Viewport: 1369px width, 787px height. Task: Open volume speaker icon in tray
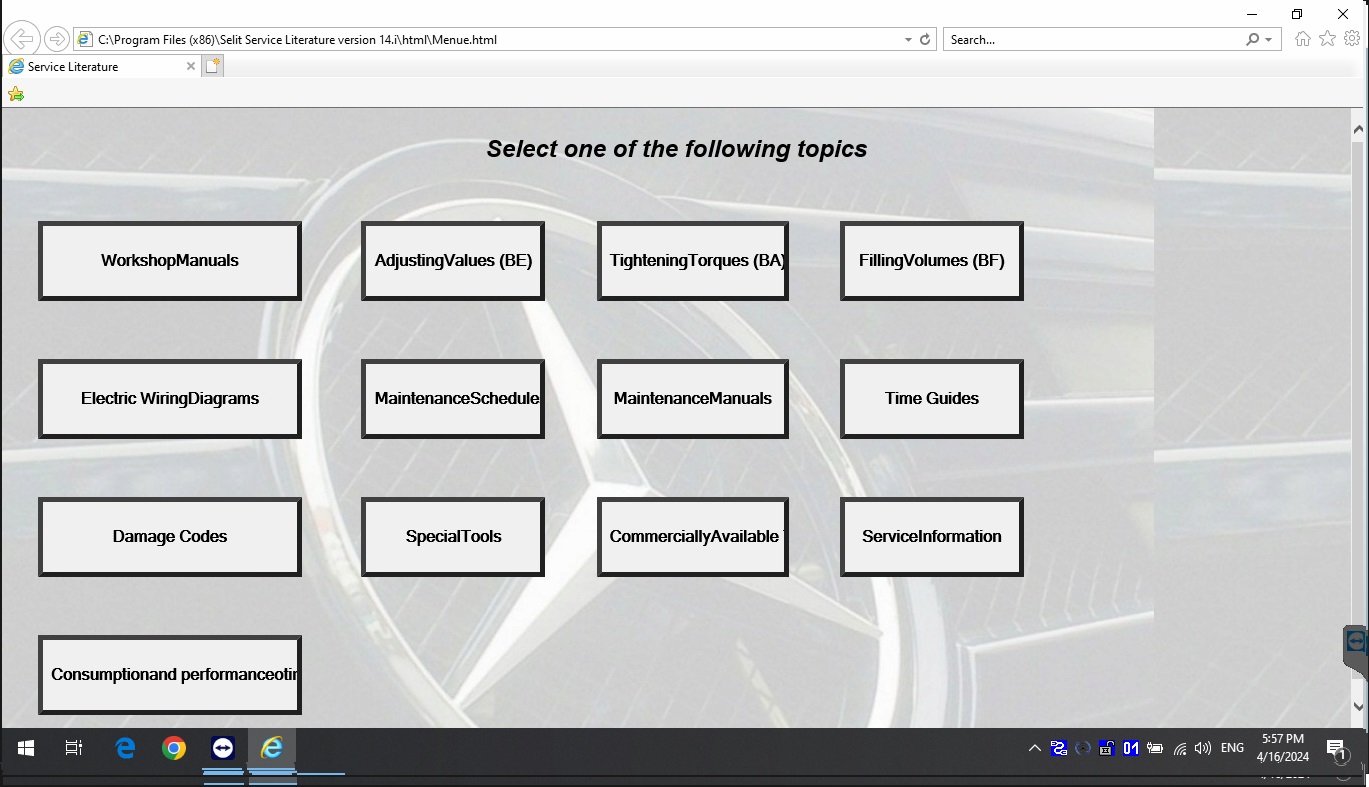click(x=1203, y=748)
